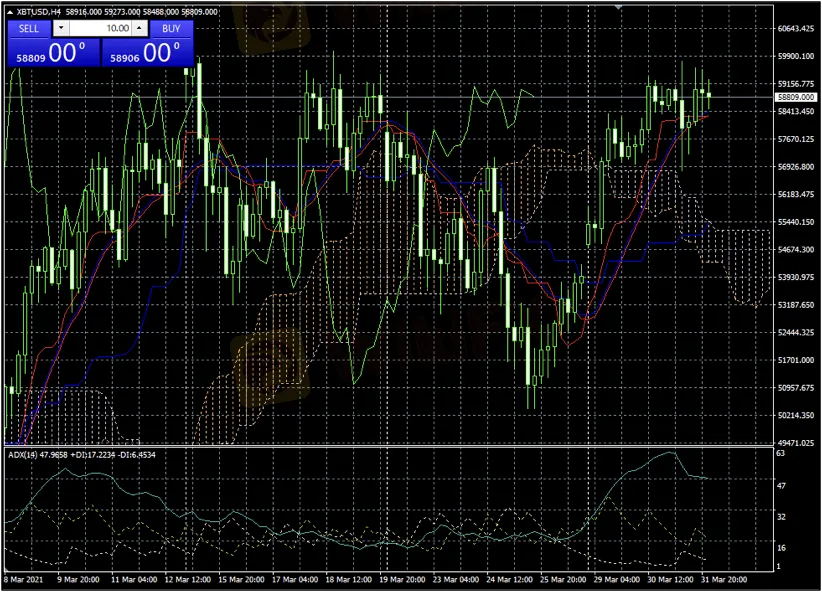Click the 8 Mar 2021 date label
The image size is (822, 592).
pos(24,580)
